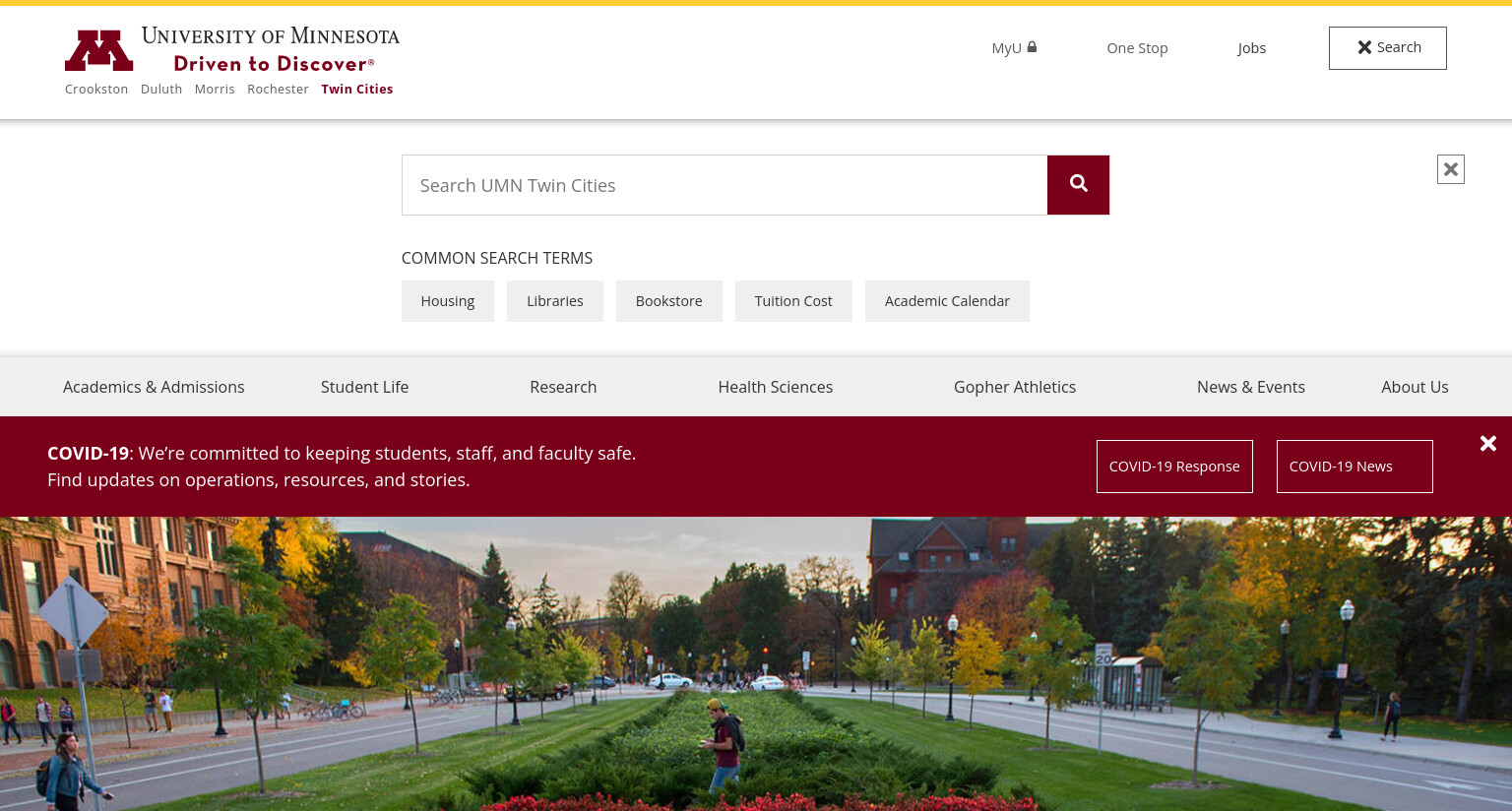Open the Gopher Athletics menu
The width and height of the screenshot is (1512, 811).
(1015, 387)
